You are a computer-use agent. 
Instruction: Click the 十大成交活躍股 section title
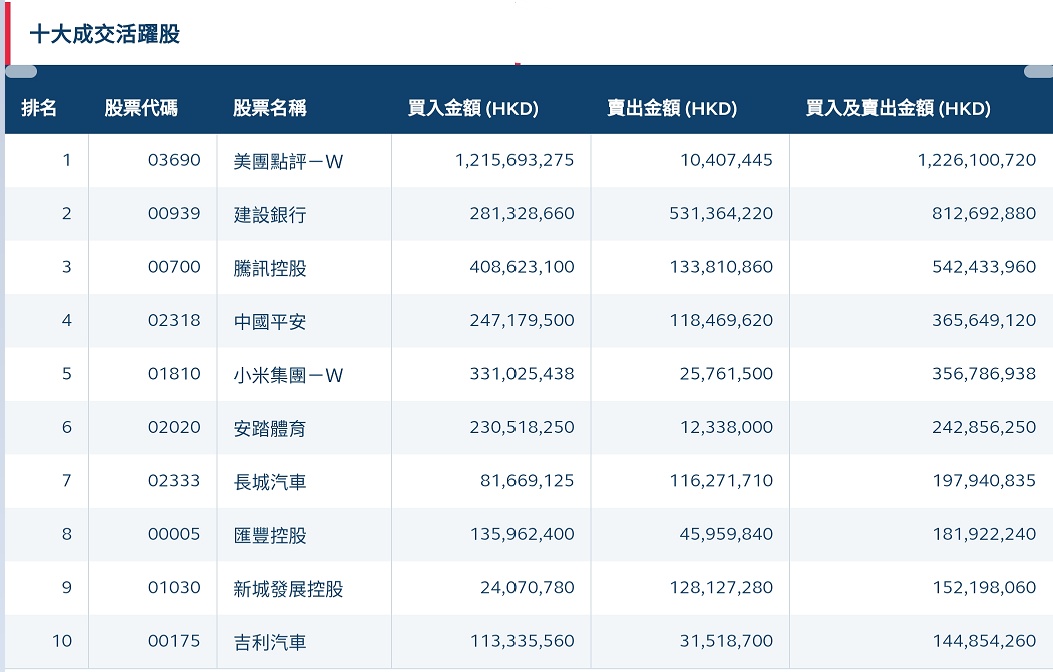105,34
